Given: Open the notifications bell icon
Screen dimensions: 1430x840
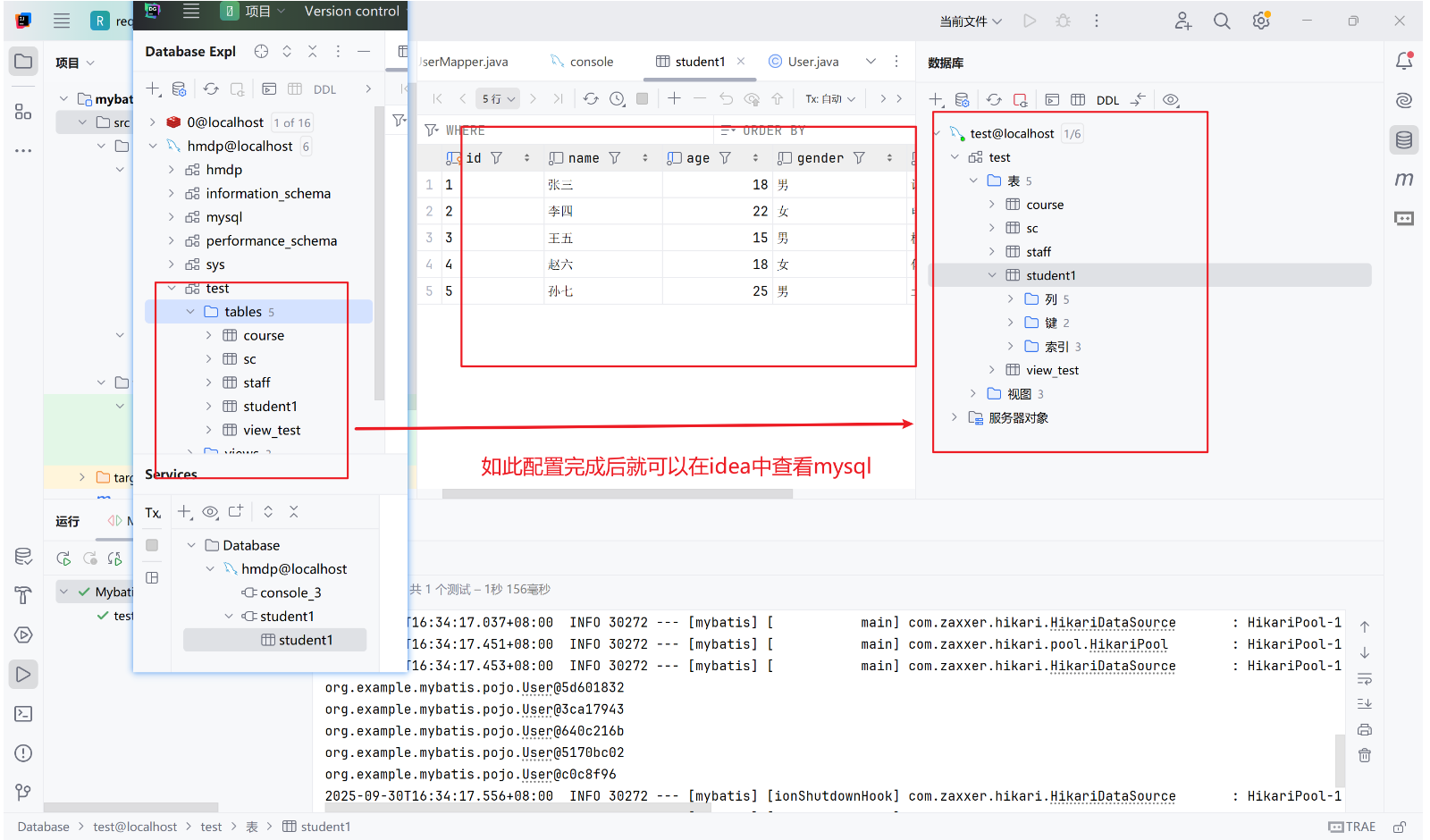Looking at the screenshot, I should click(1404, 61).
